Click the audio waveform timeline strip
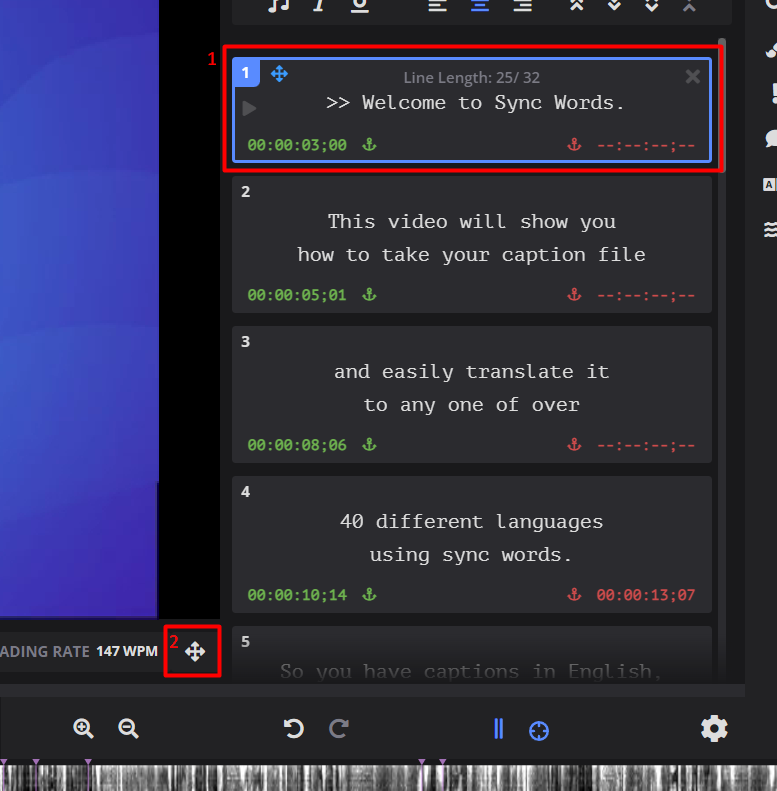This screenshot has width=777, height=791. 388,777
